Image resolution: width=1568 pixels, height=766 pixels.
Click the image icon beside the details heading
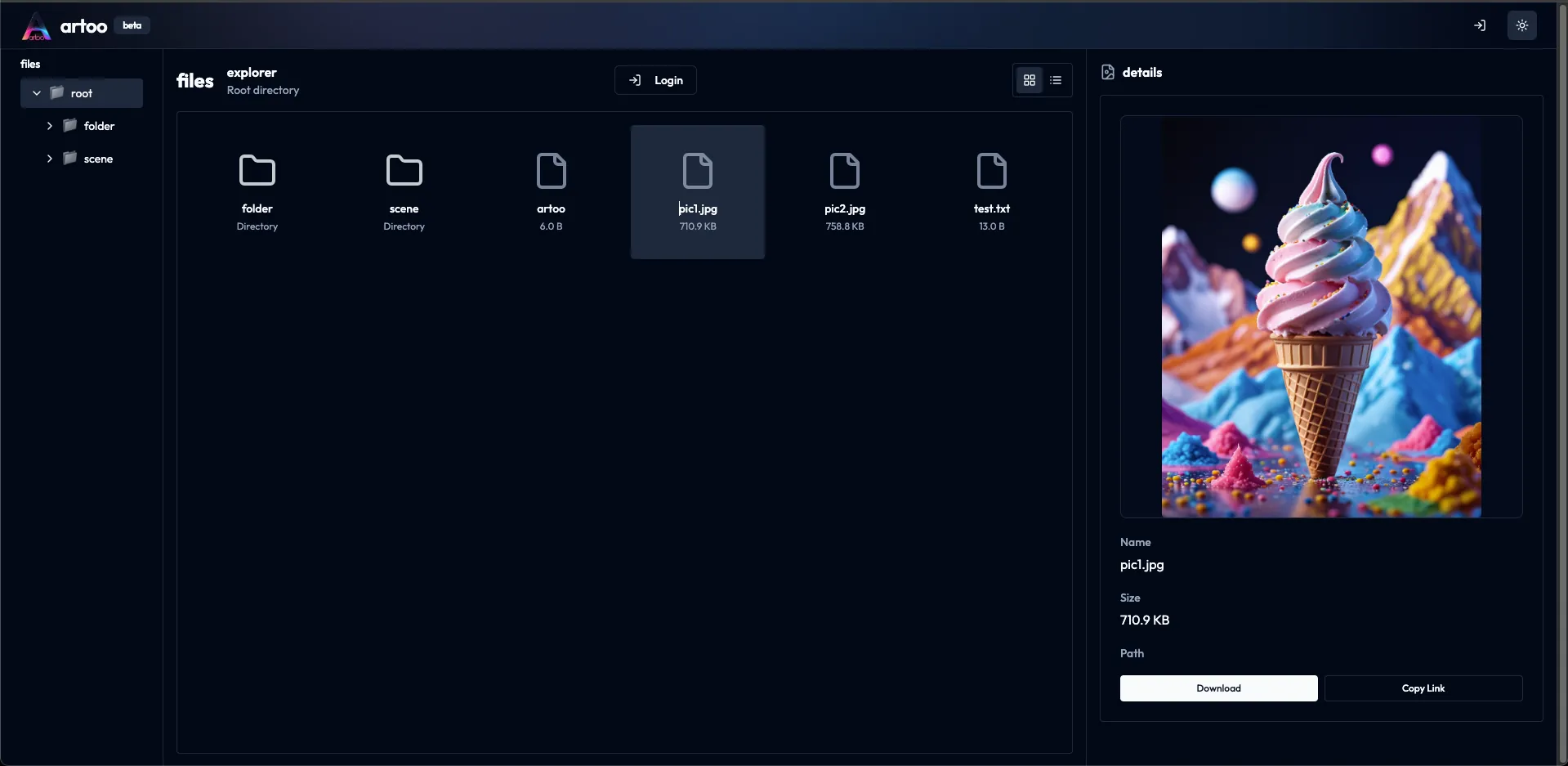click(x=1108, y=72)
